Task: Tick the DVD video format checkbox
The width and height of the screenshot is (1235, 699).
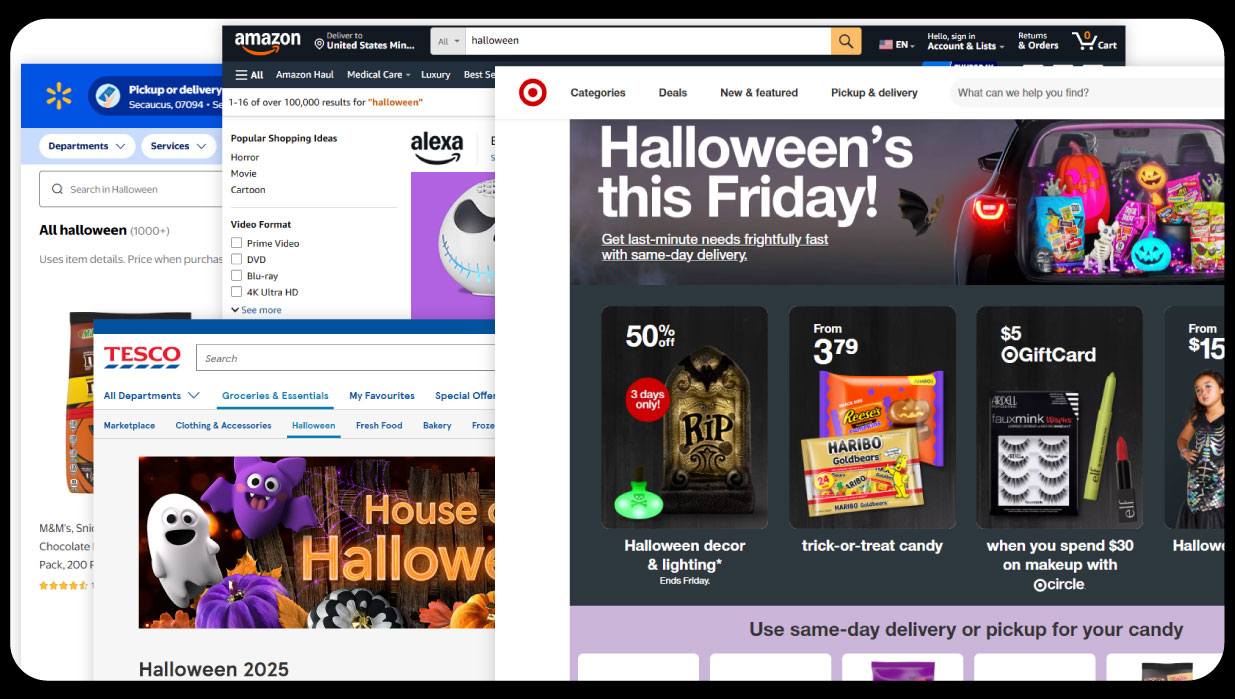Action: click(236, 259)
